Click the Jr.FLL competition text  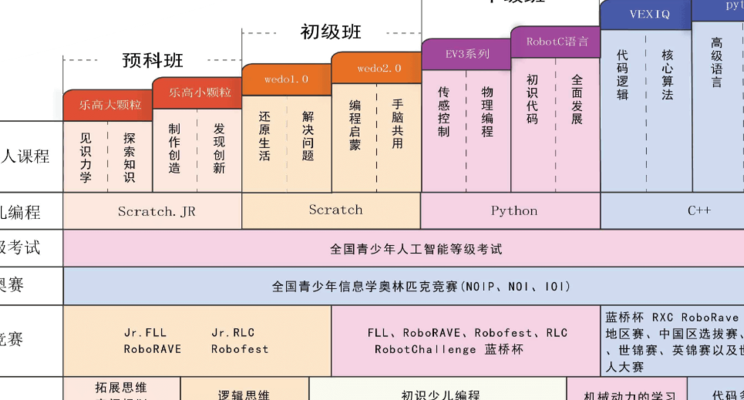(145, 333)
